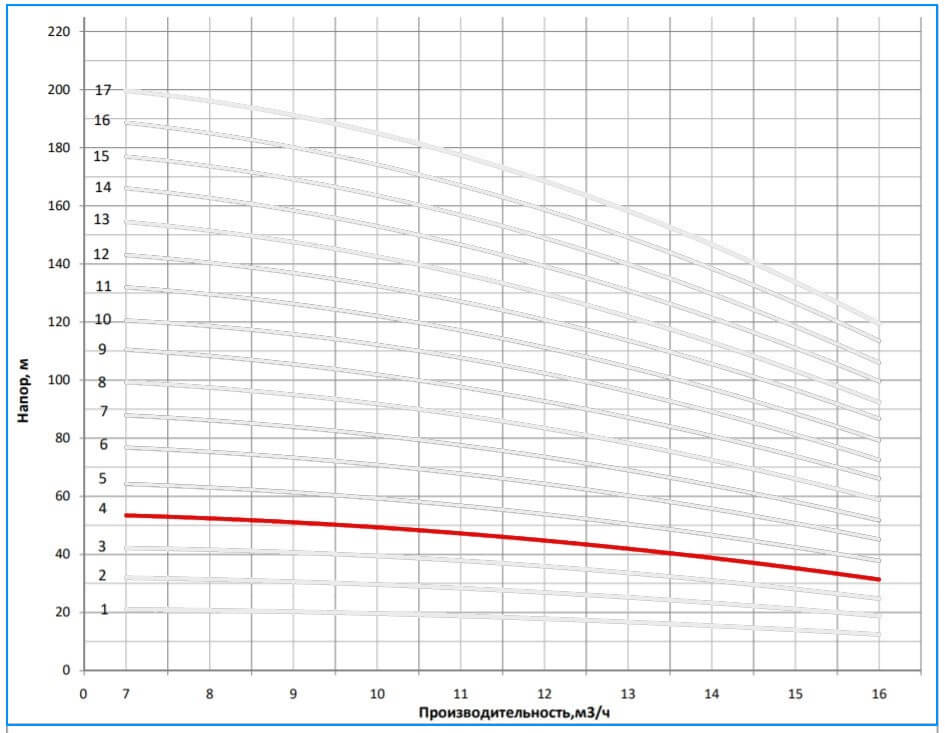Click the curve label 4 above red line

point(102,509)
